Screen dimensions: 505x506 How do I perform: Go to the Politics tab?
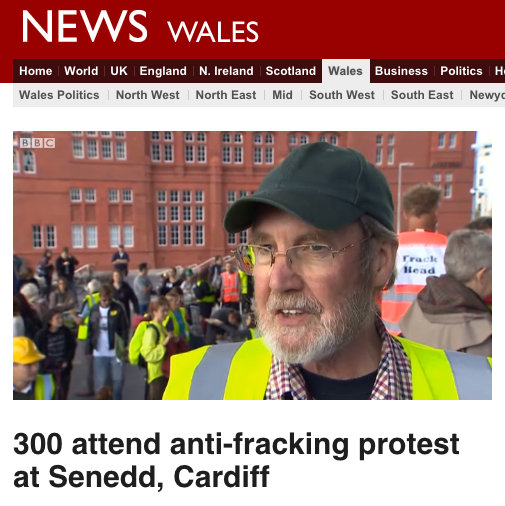pos(461,71)
